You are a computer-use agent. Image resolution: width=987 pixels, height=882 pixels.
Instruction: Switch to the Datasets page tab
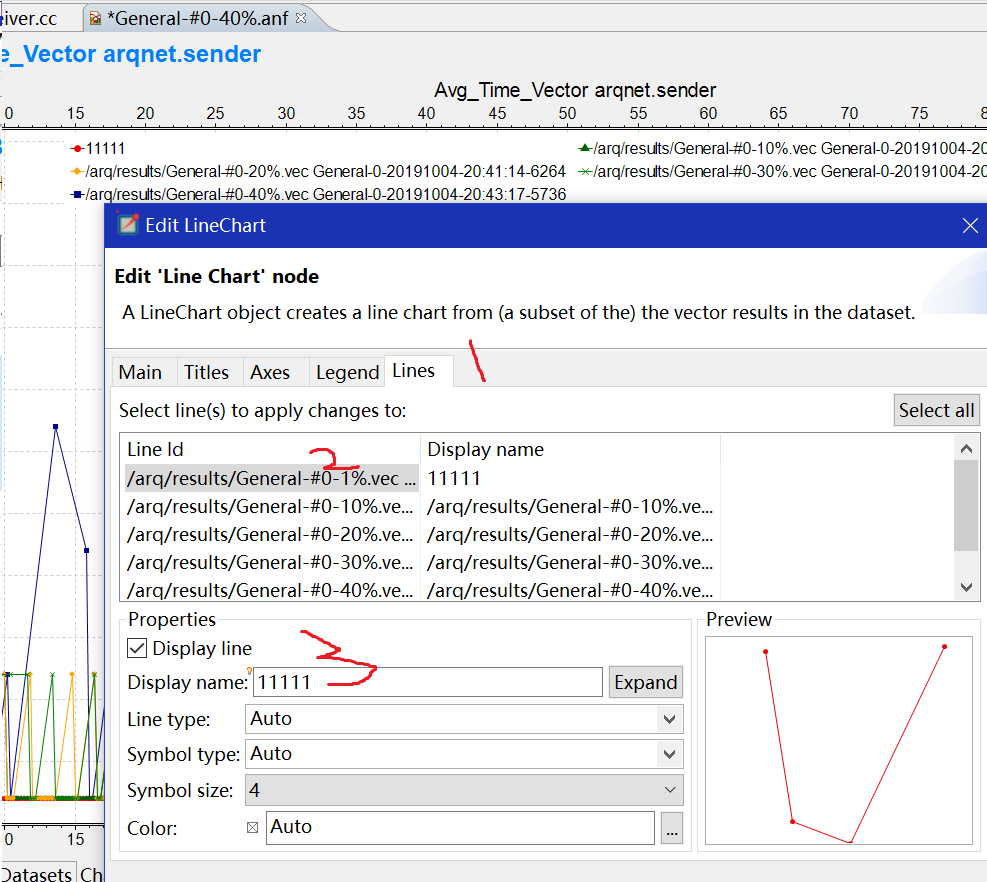click(x=38, y=873)
